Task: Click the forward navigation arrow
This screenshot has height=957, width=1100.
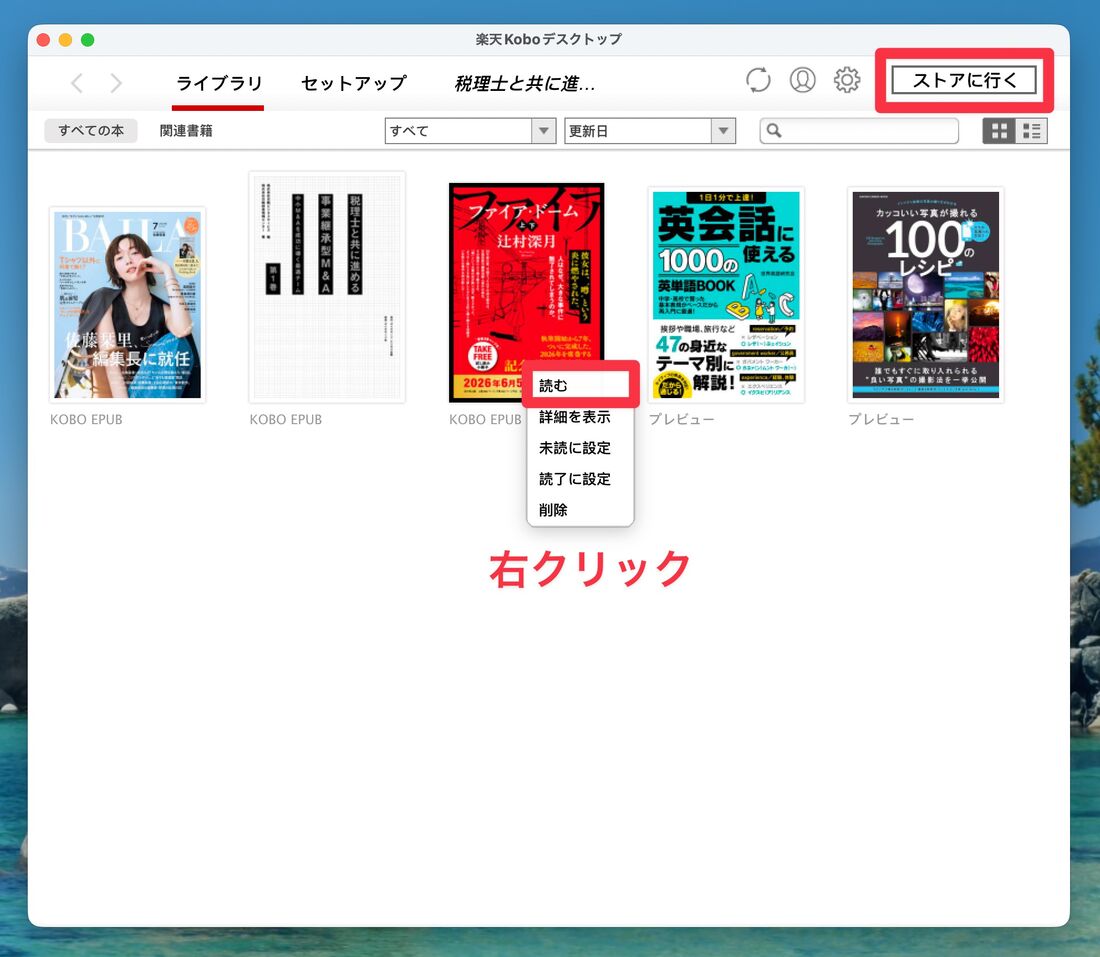Action: pyautogui.click(x=116, y=83)
